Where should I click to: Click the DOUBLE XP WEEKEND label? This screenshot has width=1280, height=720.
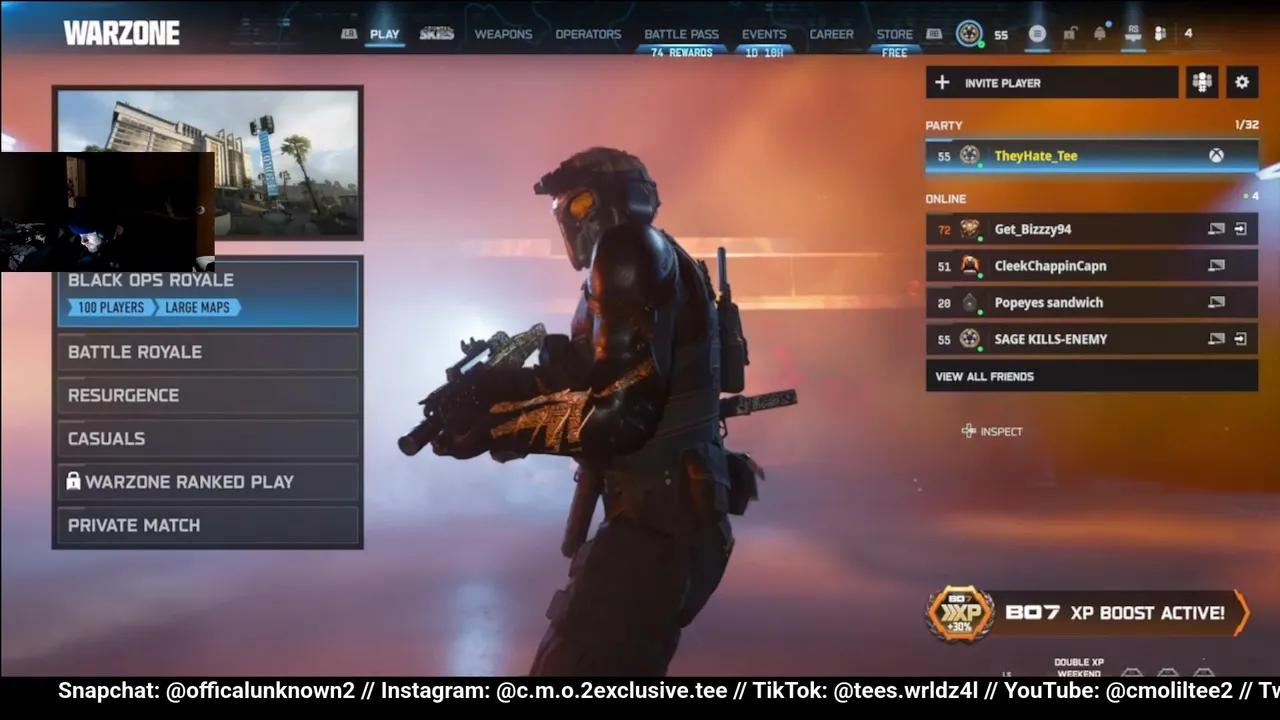point(1079,667)
